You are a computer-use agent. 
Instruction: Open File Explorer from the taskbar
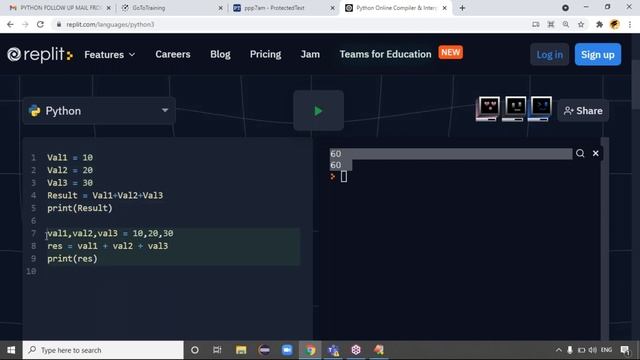point(241,350)
